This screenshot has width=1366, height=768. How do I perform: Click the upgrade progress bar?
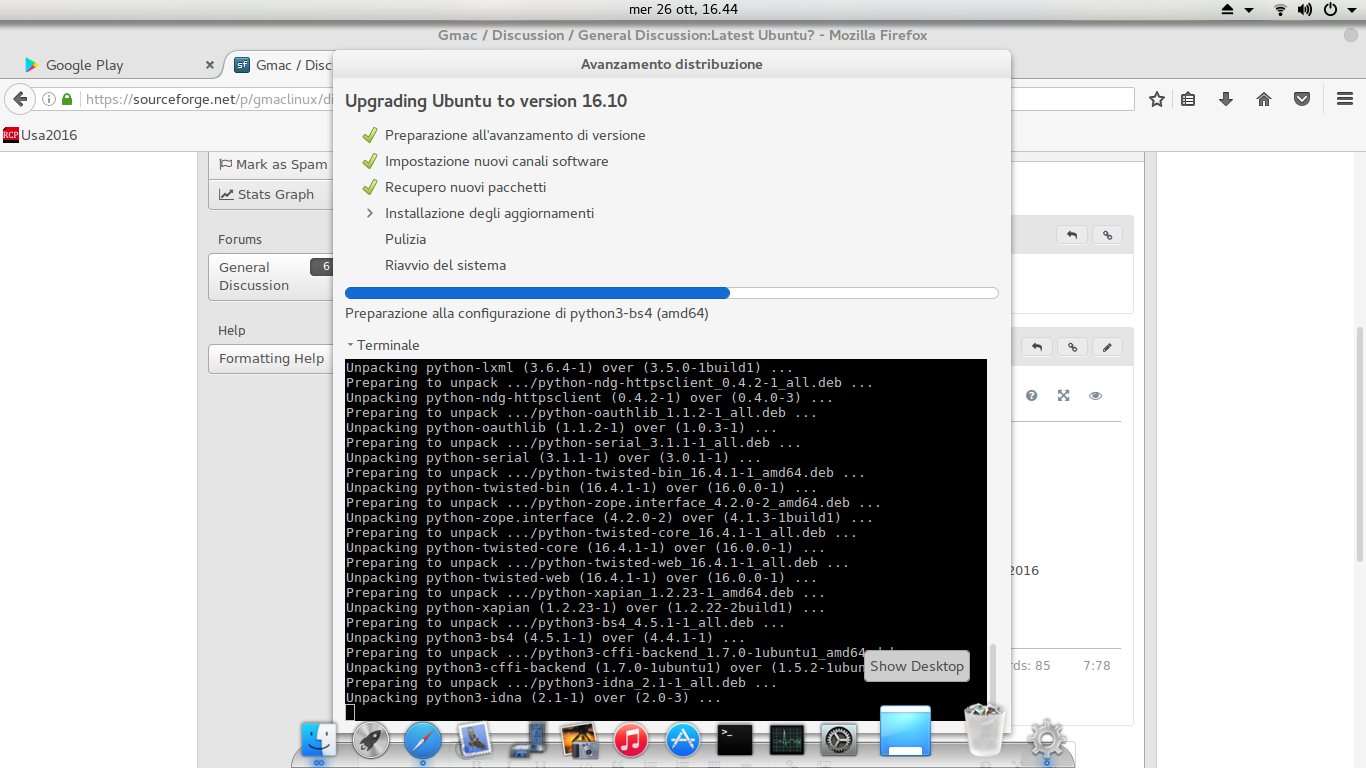pyautogui.click(x=672, y=293)
